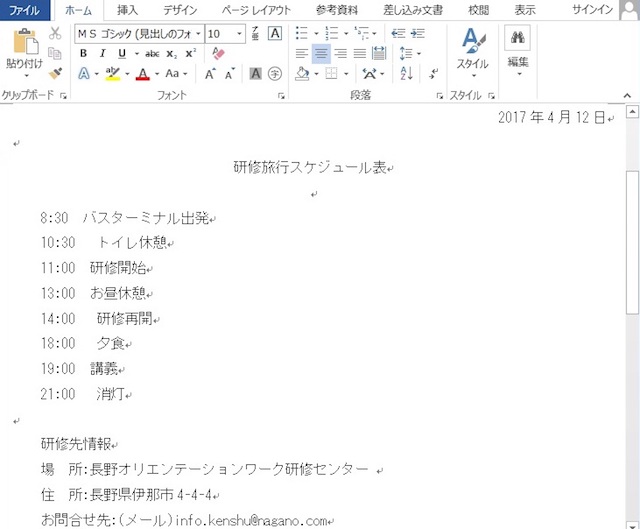Toggle center alignment

[321, 53]
